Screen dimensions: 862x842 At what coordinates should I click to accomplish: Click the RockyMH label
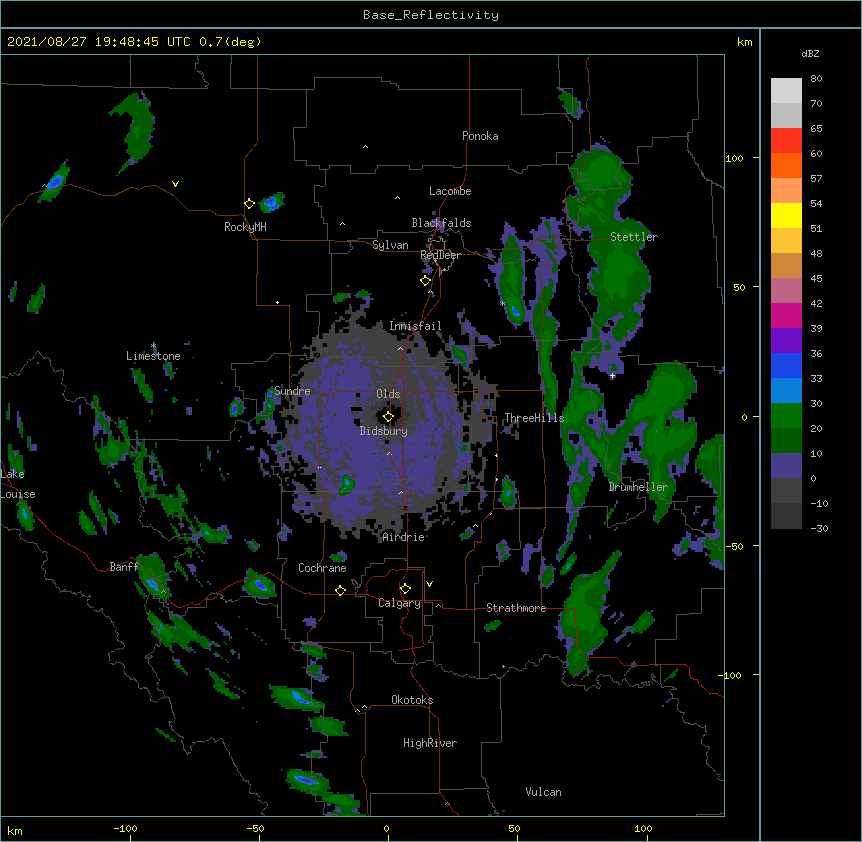245,227
